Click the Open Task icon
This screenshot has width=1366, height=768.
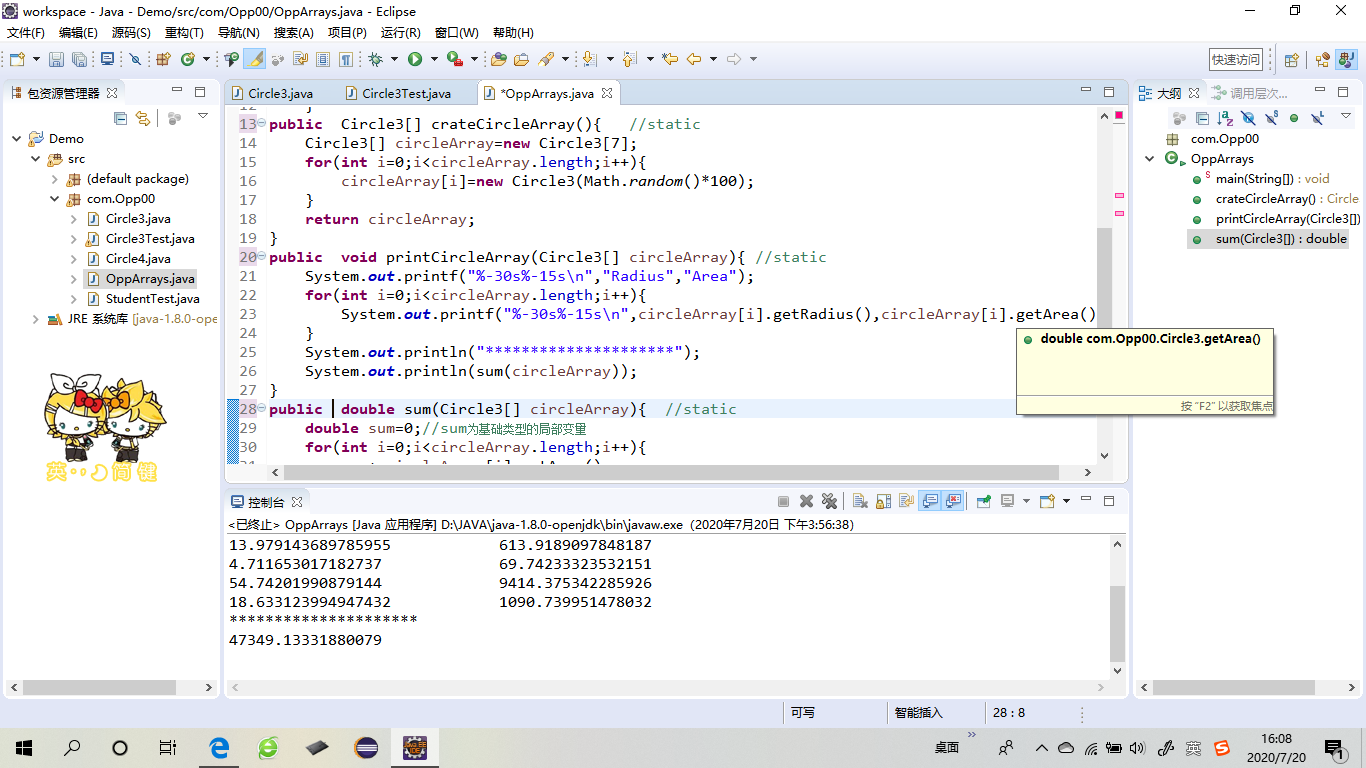(x=522, y=59)
